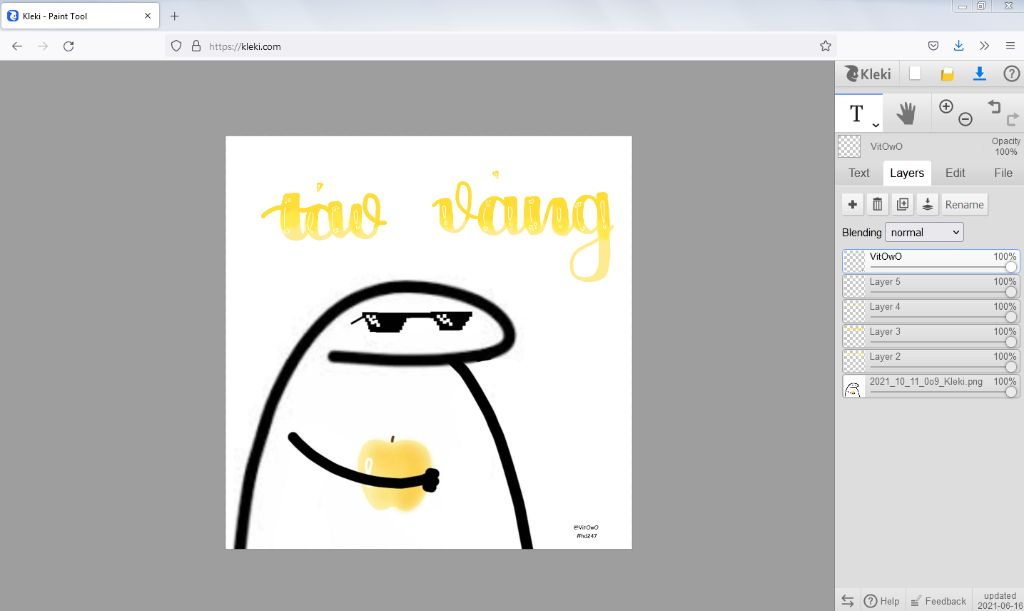
Task: Bookmark this page with star icon
Action: pos(825,46)
